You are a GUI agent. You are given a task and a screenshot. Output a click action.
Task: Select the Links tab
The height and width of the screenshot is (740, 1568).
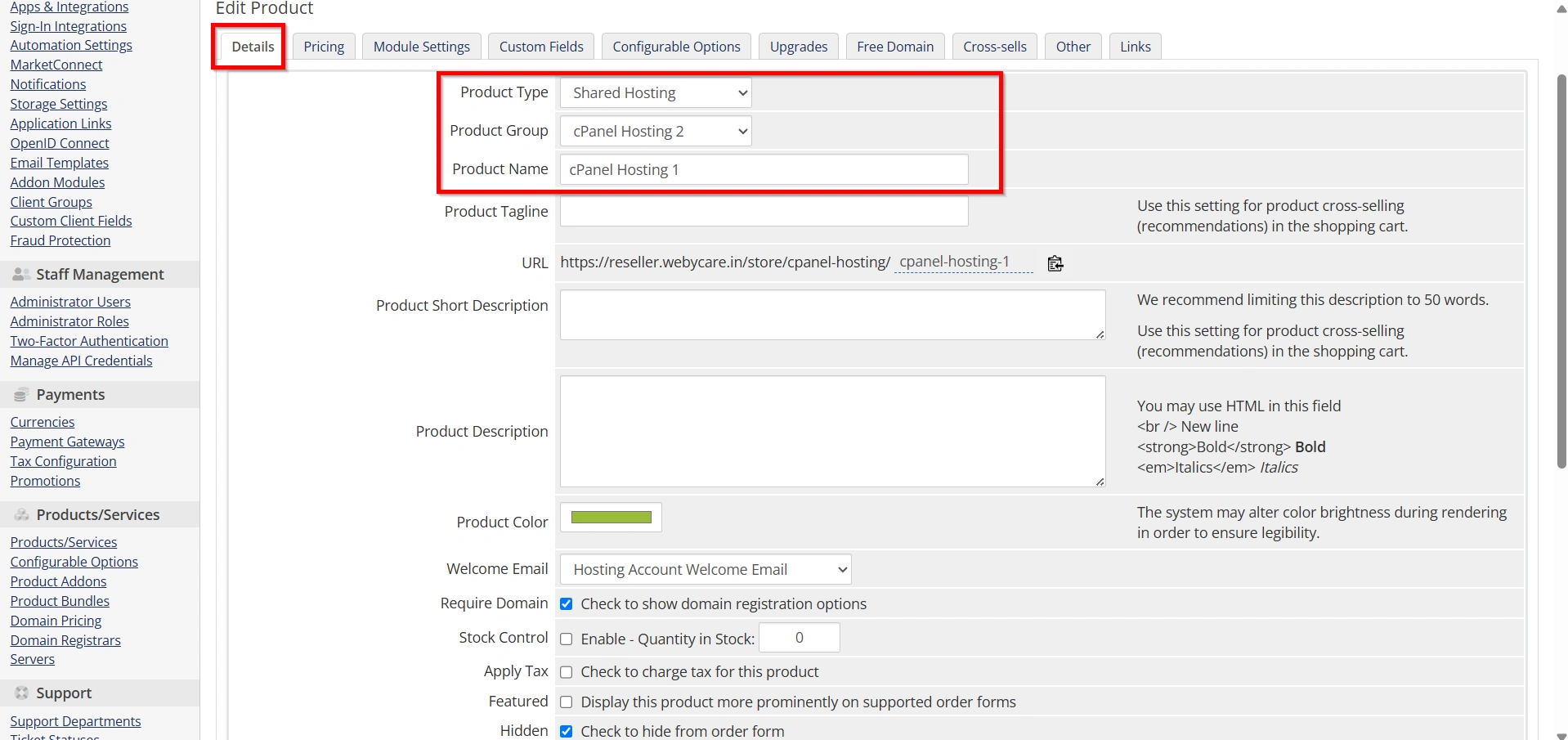point(1136,47)
